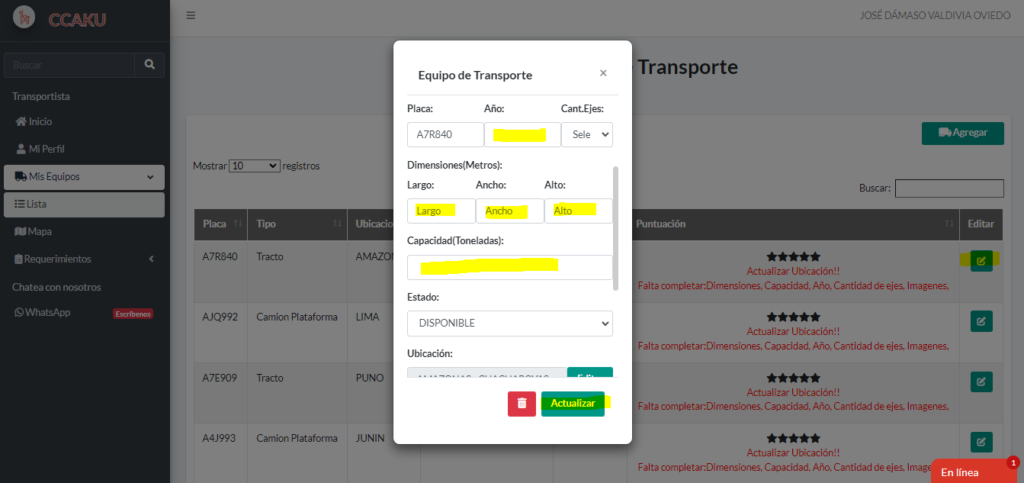Open the Cant.Ejes dropdown

click(587, 135)
